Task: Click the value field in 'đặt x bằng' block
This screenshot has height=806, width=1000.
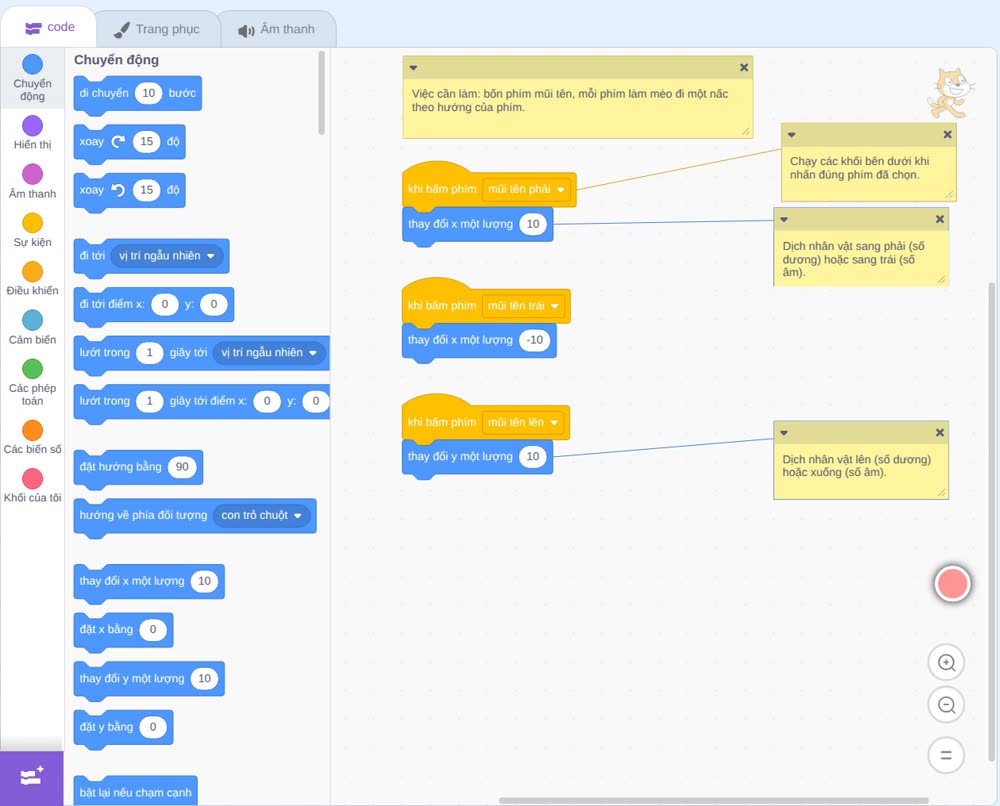Action: (153, 630)
